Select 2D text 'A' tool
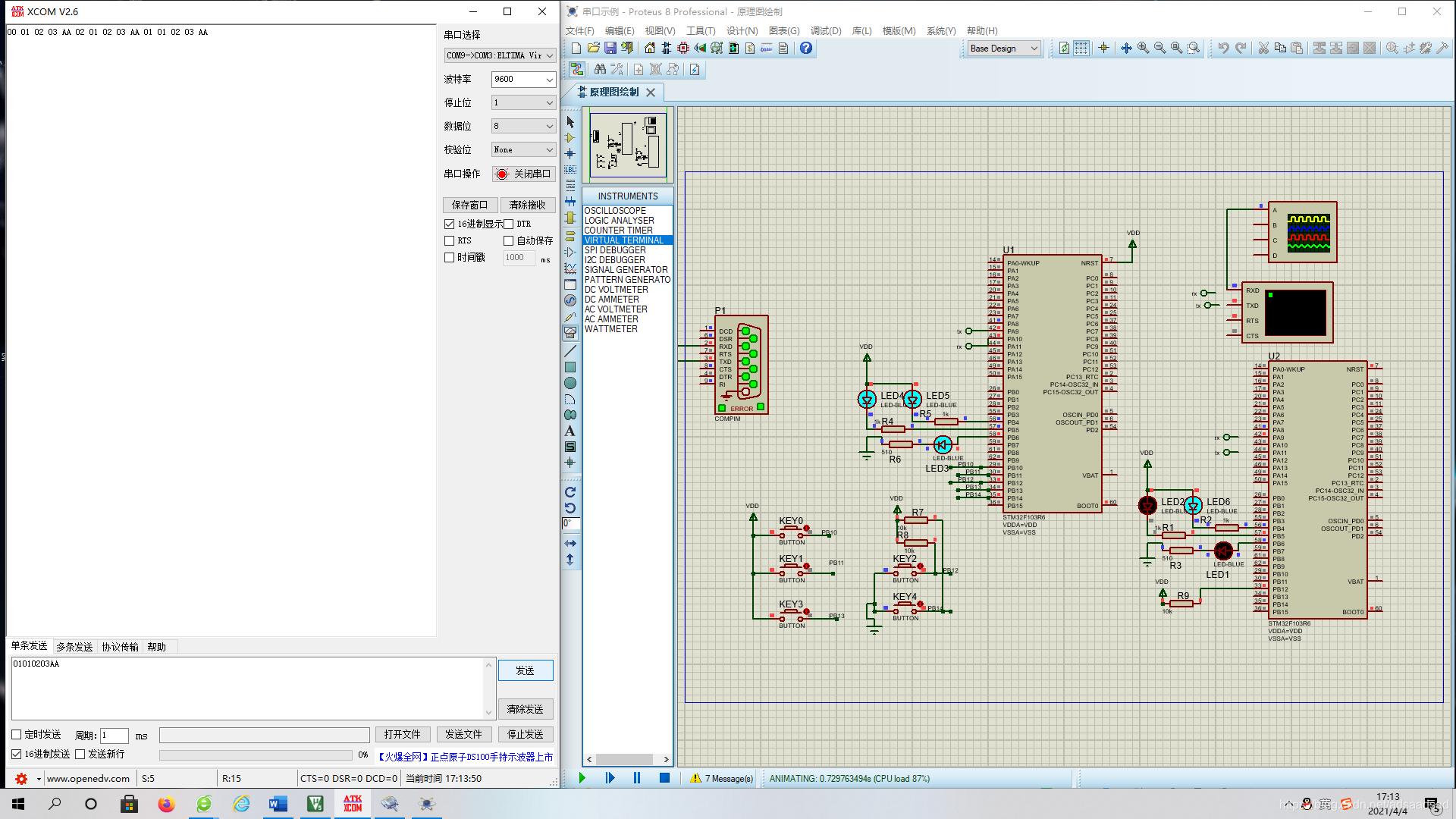 570,431
